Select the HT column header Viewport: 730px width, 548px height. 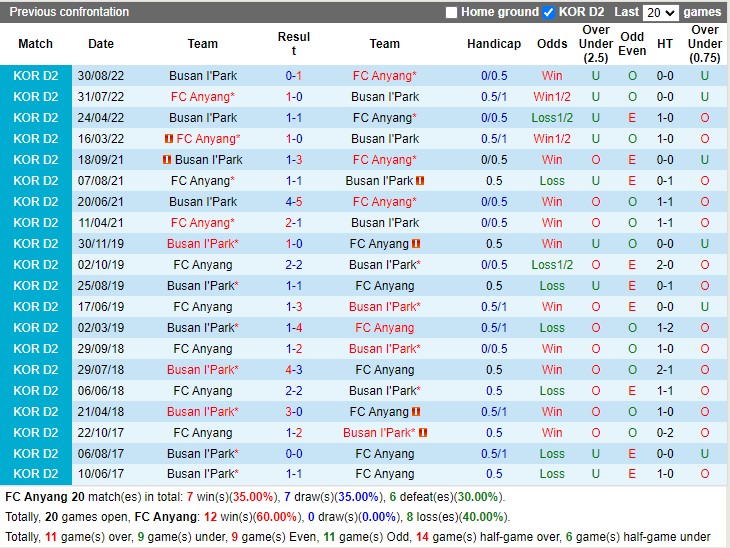point(665,44)
